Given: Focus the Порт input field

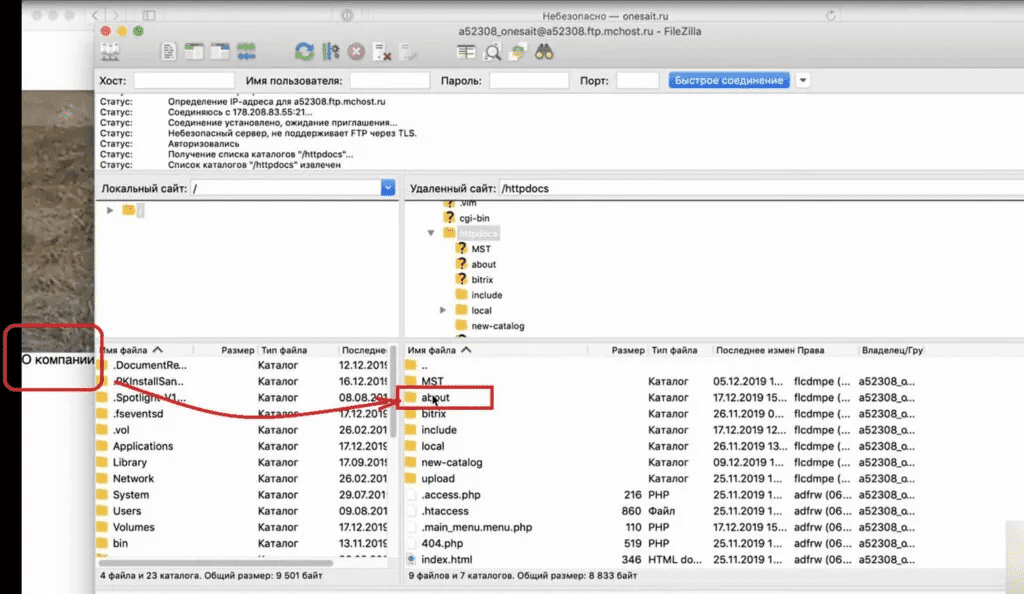Looking at the screenshot, I should (x=637, y=80).
